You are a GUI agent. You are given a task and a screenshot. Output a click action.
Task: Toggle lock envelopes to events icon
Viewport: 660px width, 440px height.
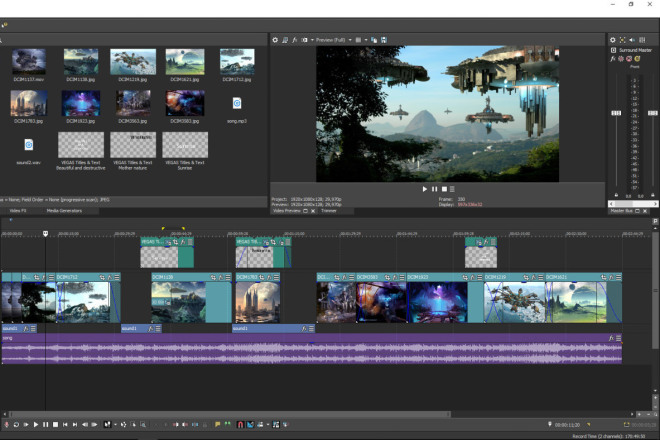[276, 424]
